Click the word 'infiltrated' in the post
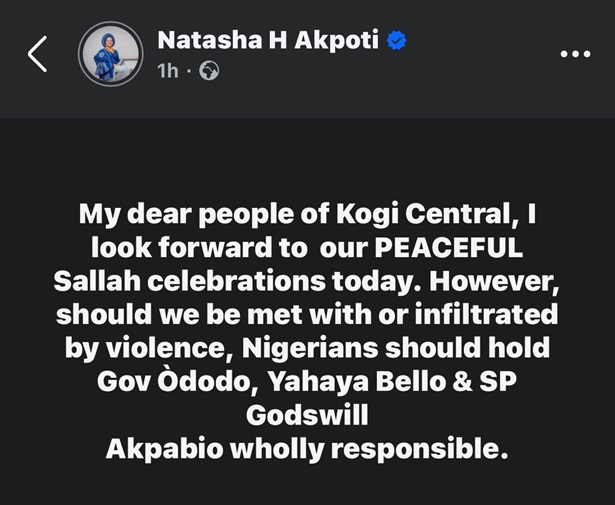The width and height of the screenshot is (615, 505). 486,314
